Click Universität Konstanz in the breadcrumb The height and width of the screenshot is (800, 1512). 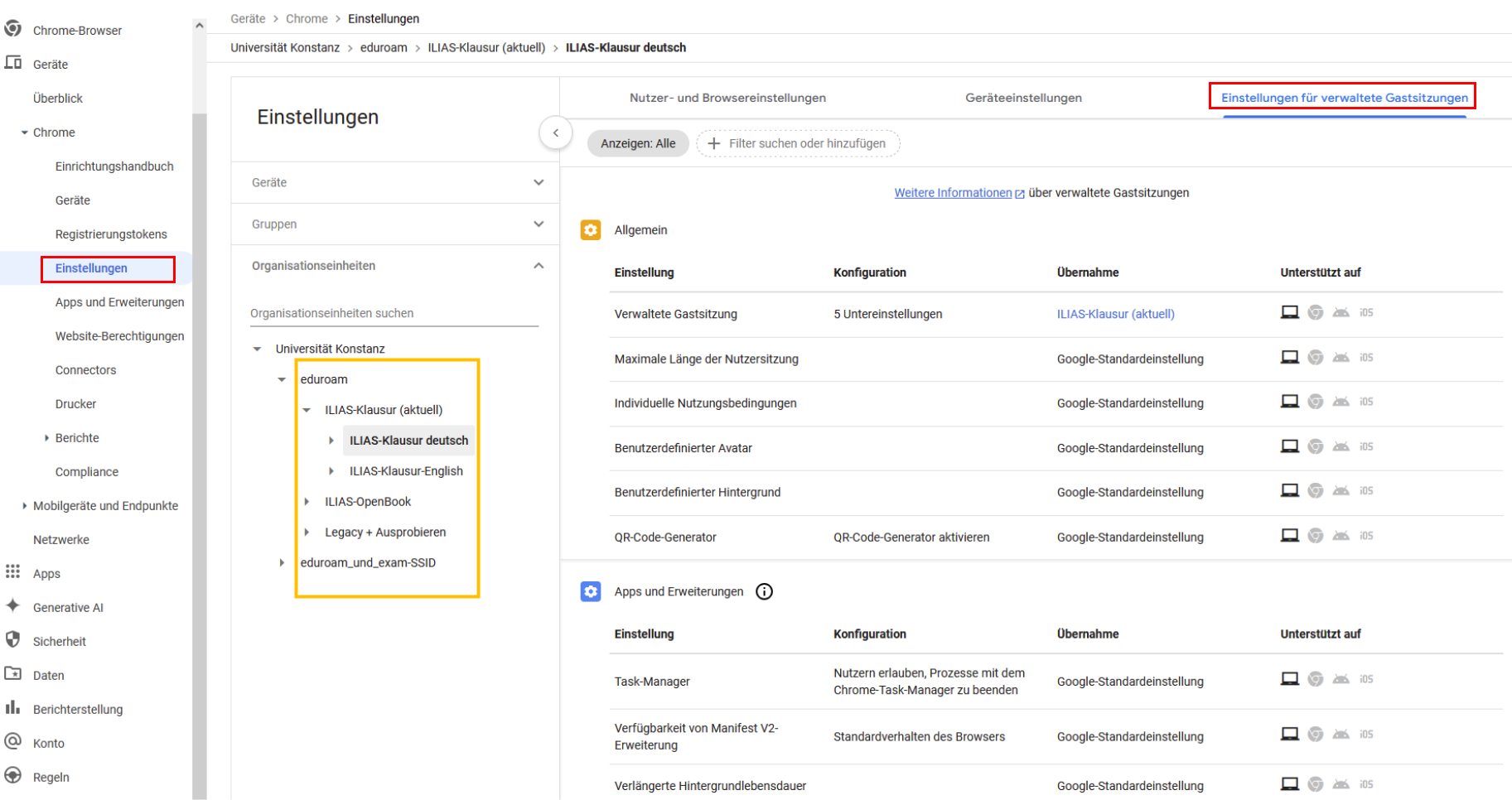point(285,47)
